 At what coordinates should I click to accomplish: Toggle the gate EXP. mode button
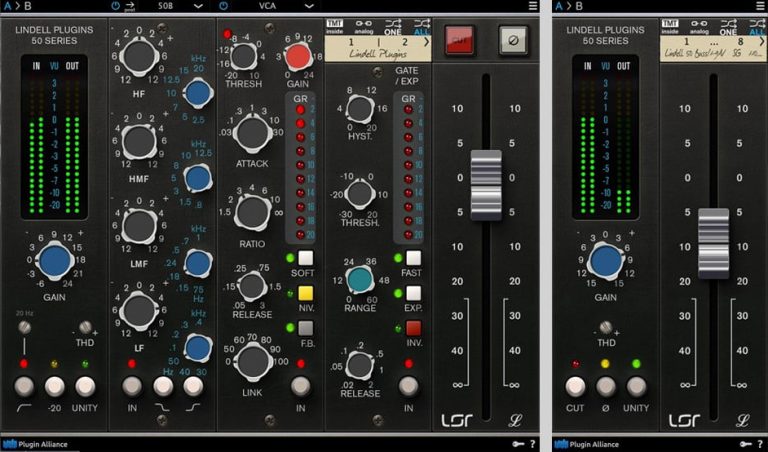point(413,293)
